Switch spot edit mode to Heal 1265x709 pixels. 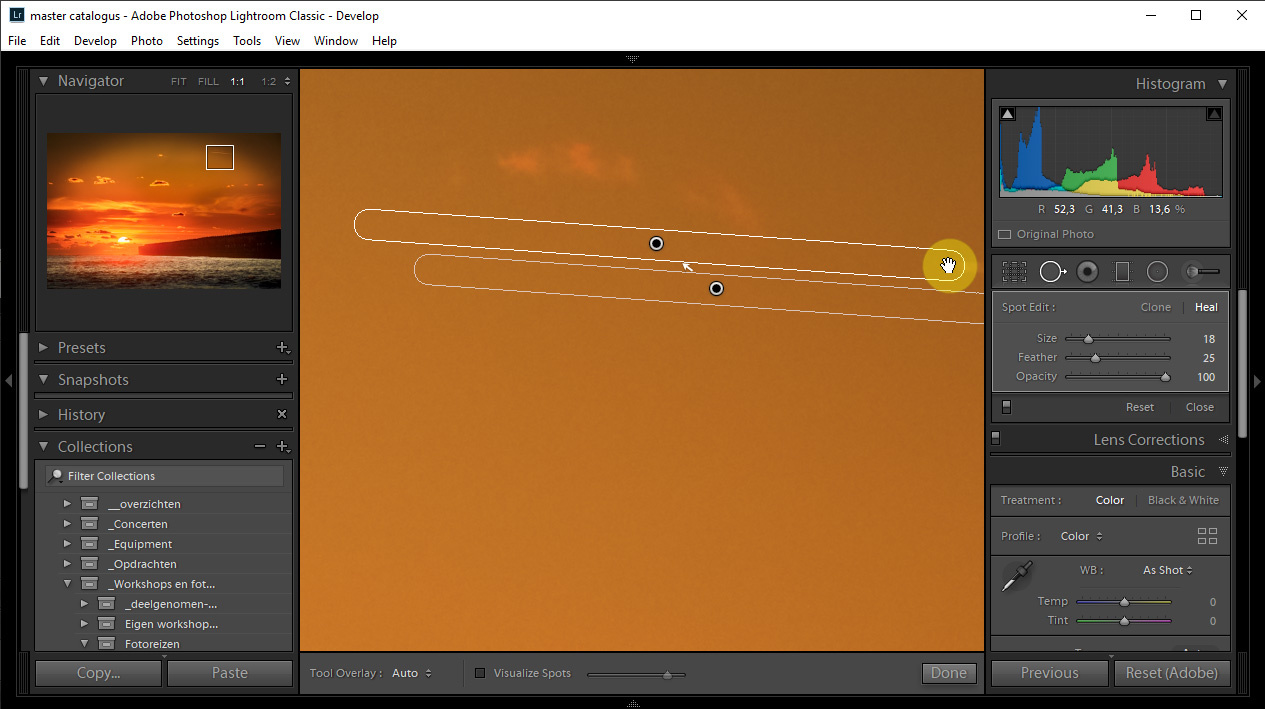[x=1206, y=307]
